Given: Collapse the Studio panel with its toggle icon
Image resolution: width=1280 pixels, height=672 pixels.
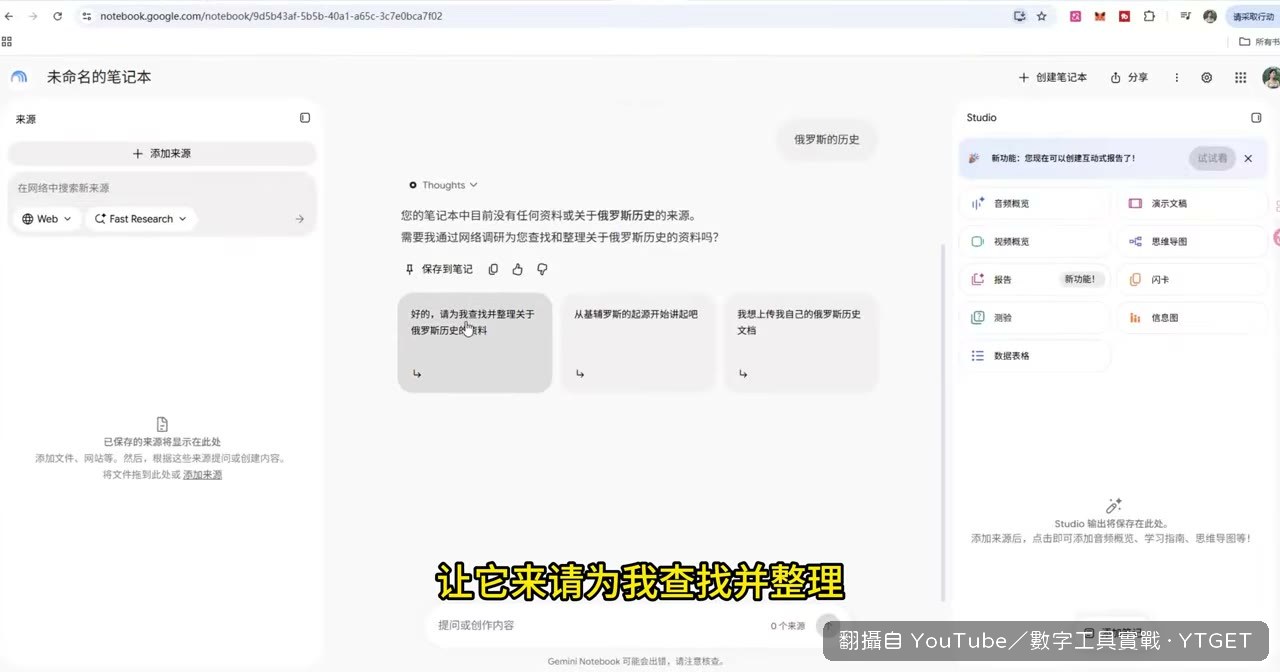Looking at the screenshot, I should coord(1257,118).
